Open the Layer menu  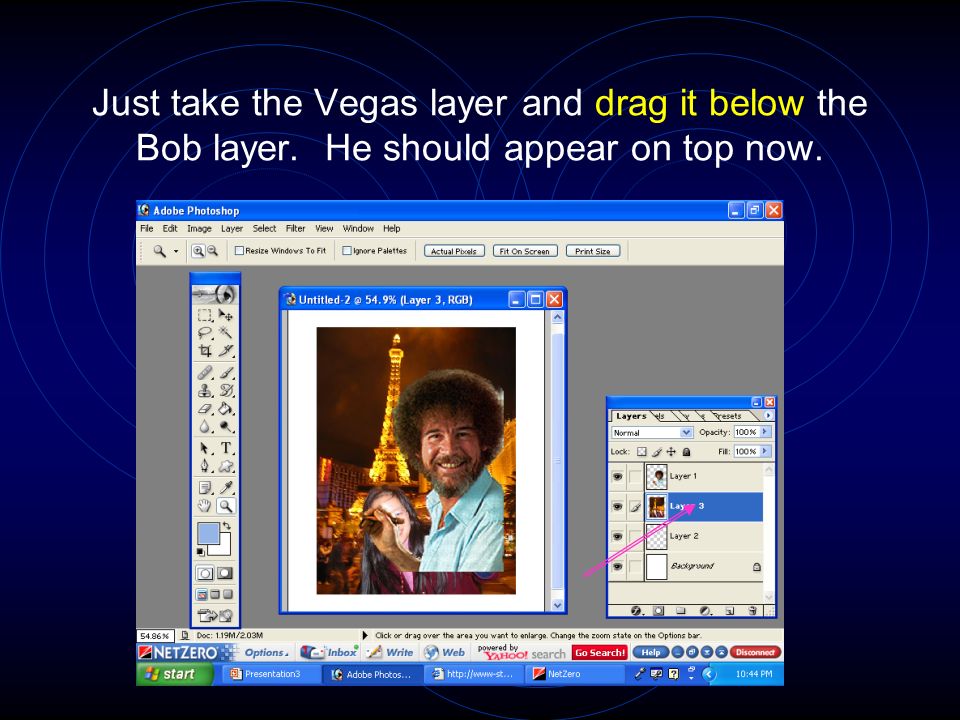point(231,228)
